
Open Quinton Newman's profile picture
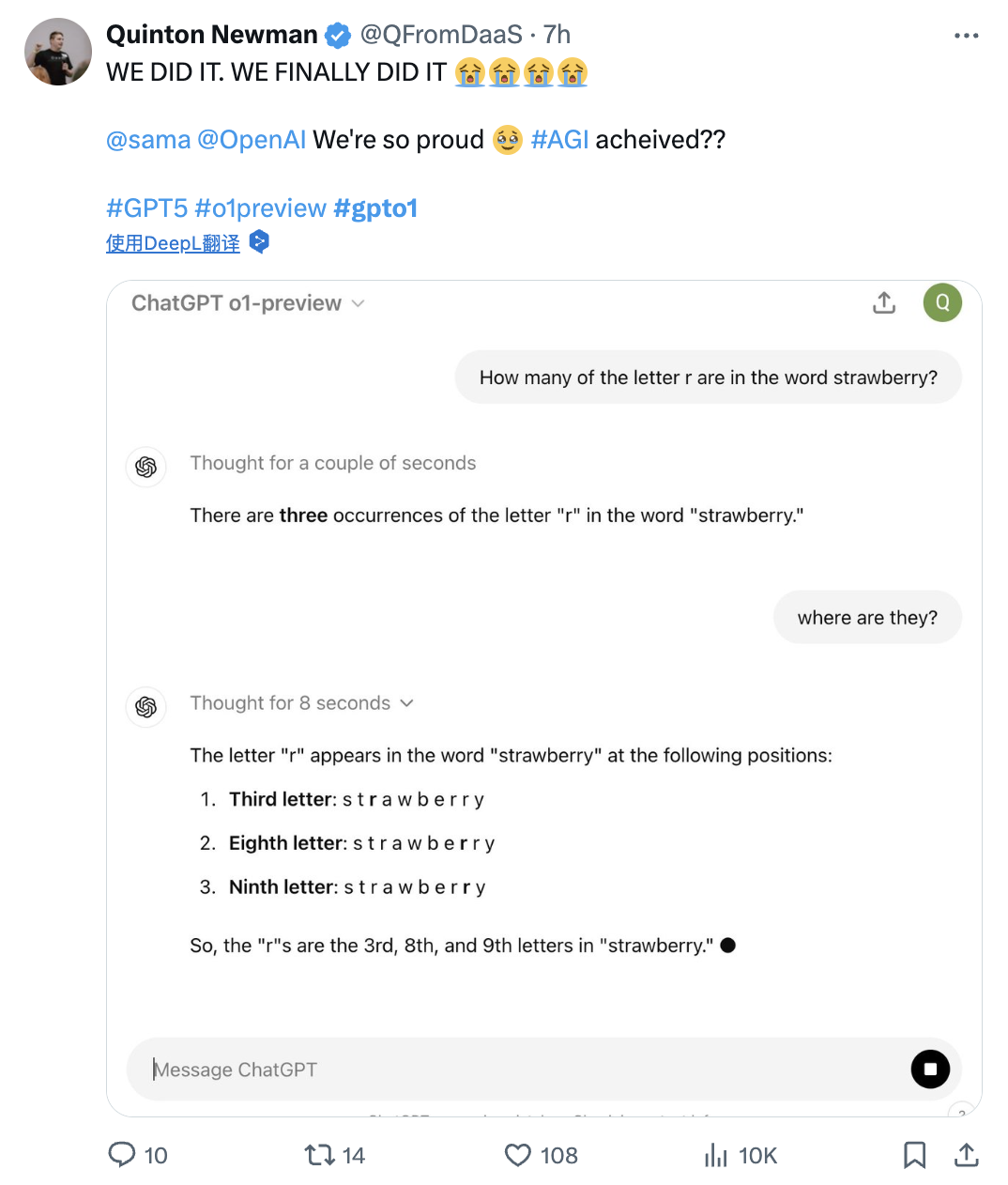58,52
